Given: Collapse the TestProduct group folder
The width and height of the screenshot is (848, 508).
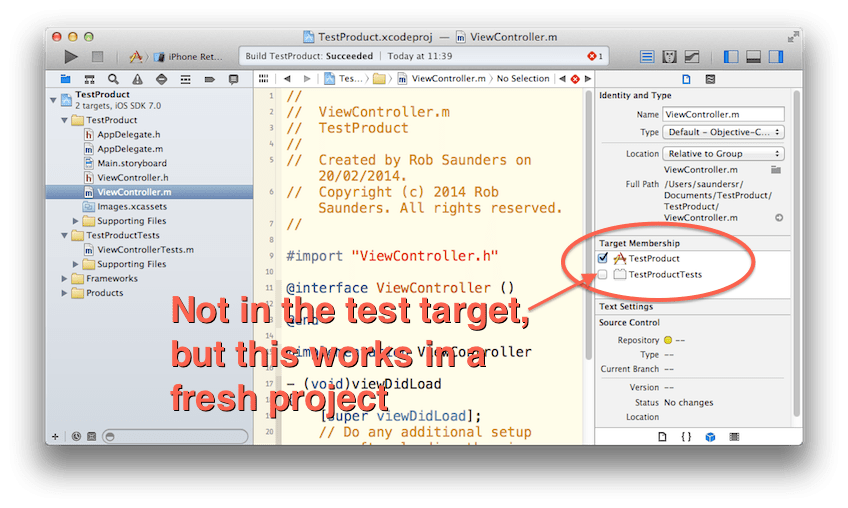Looking at the screenshot, I should [x=64, y=120].
